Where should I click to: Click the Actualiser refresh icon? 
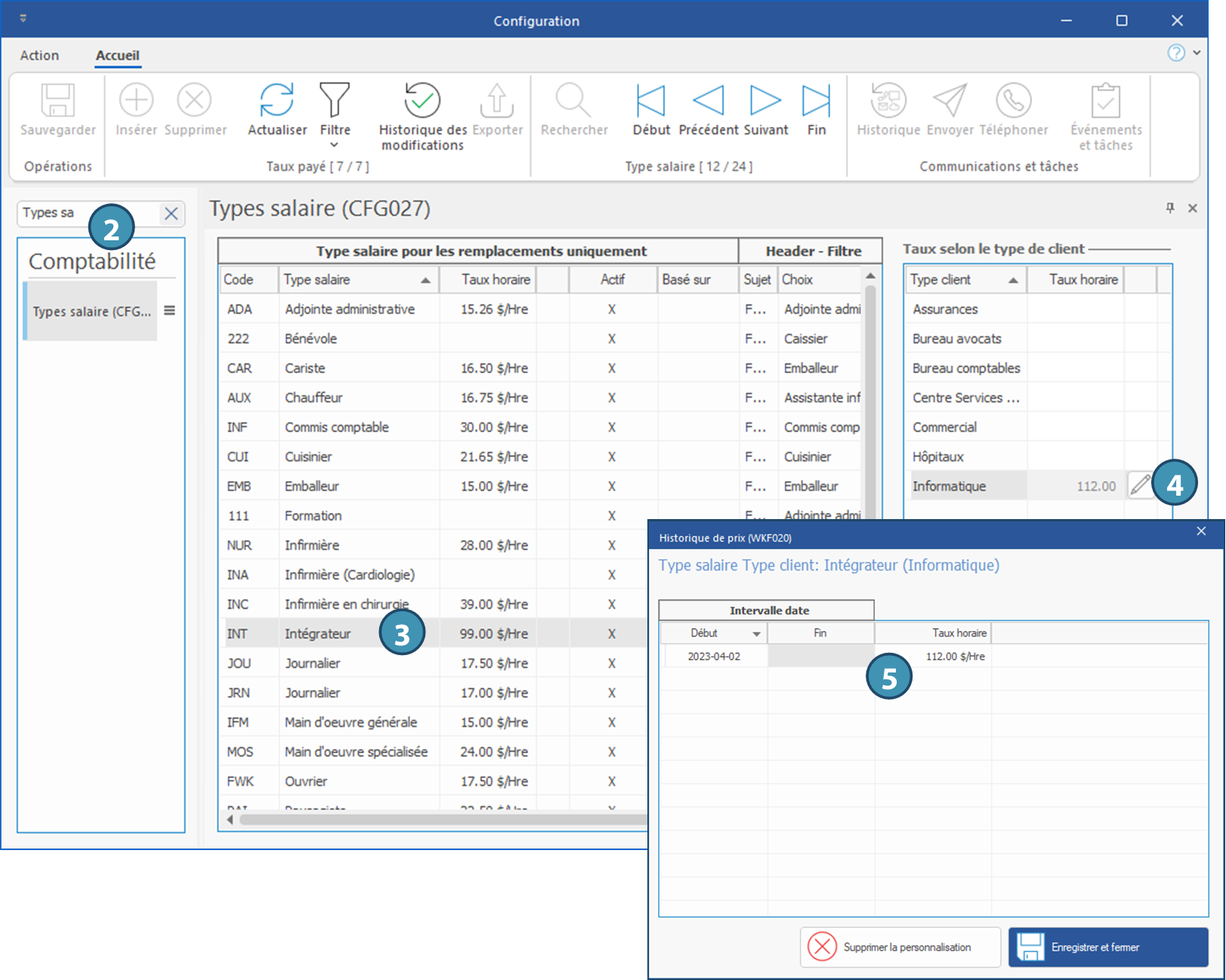click(276, 100)
